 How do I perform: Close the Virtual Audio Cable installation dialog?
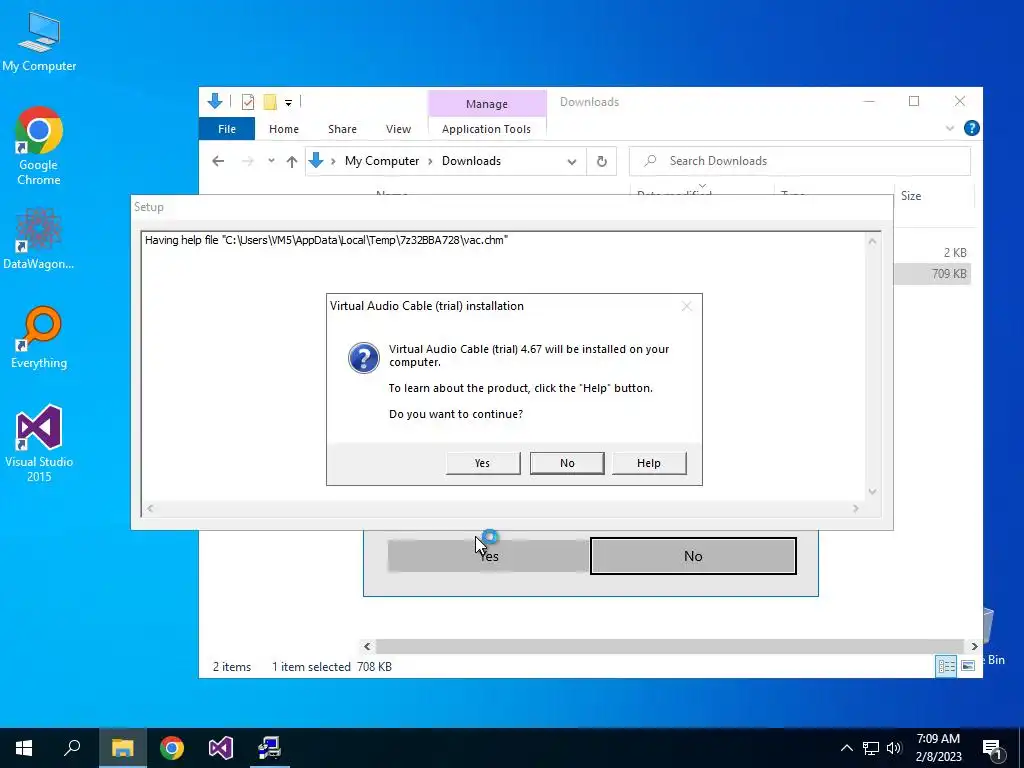click(x=686, y=306)
